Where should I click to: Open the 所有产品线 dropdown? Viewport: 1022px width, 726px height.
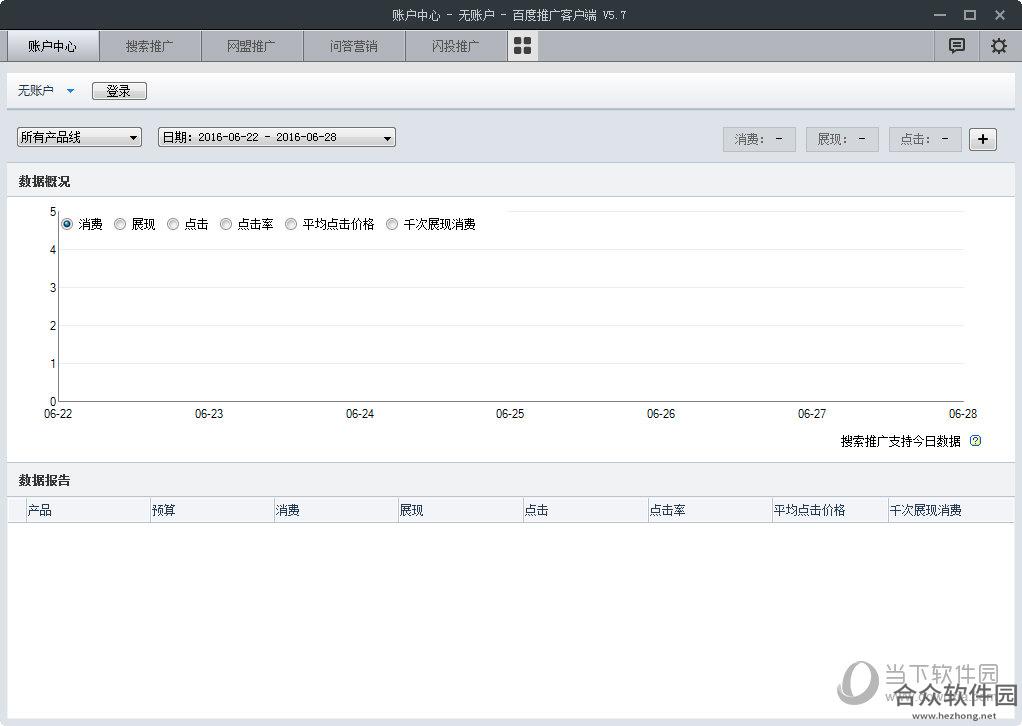click(x=80, y=137)
